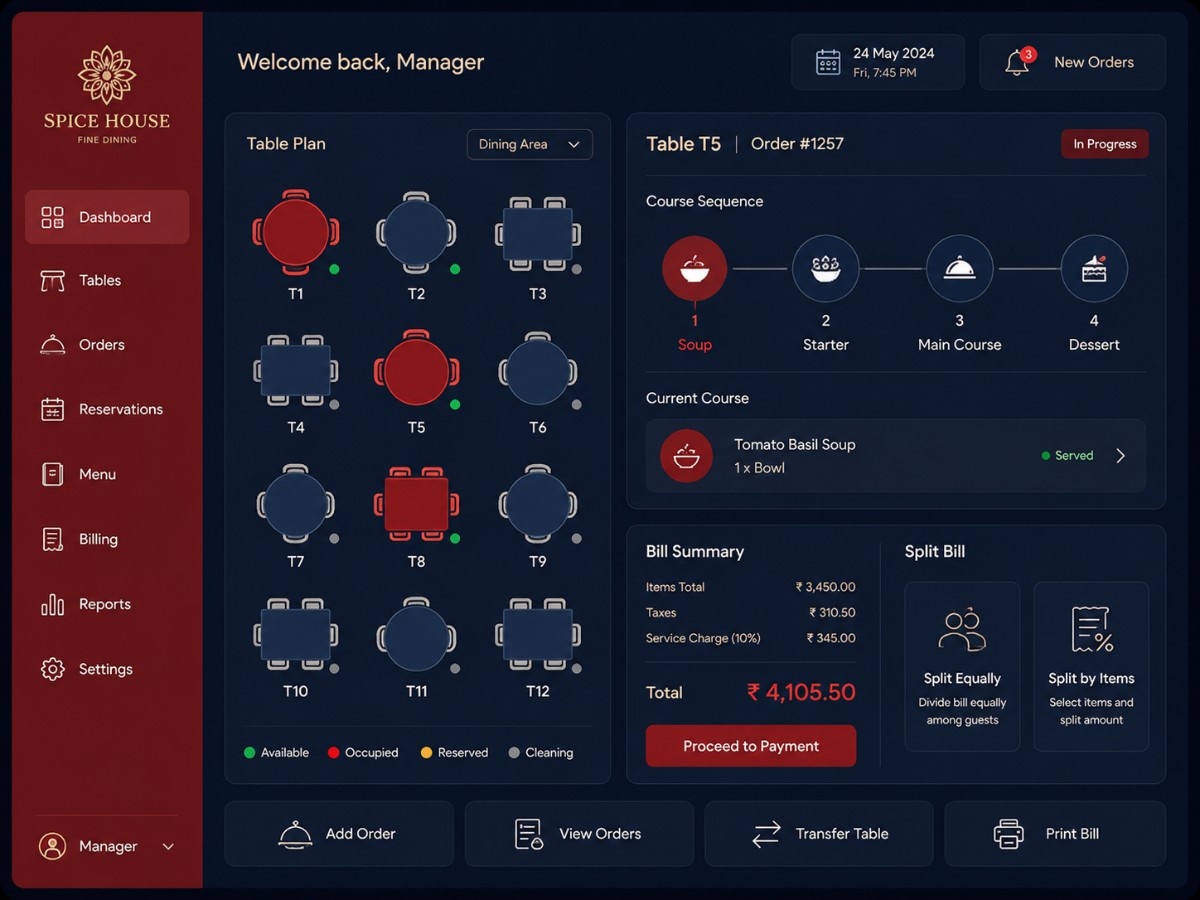This screenshot has height=900, width=1200.
Task: Select the Soup course icon in sequence
Action: [x=694, y=268]
